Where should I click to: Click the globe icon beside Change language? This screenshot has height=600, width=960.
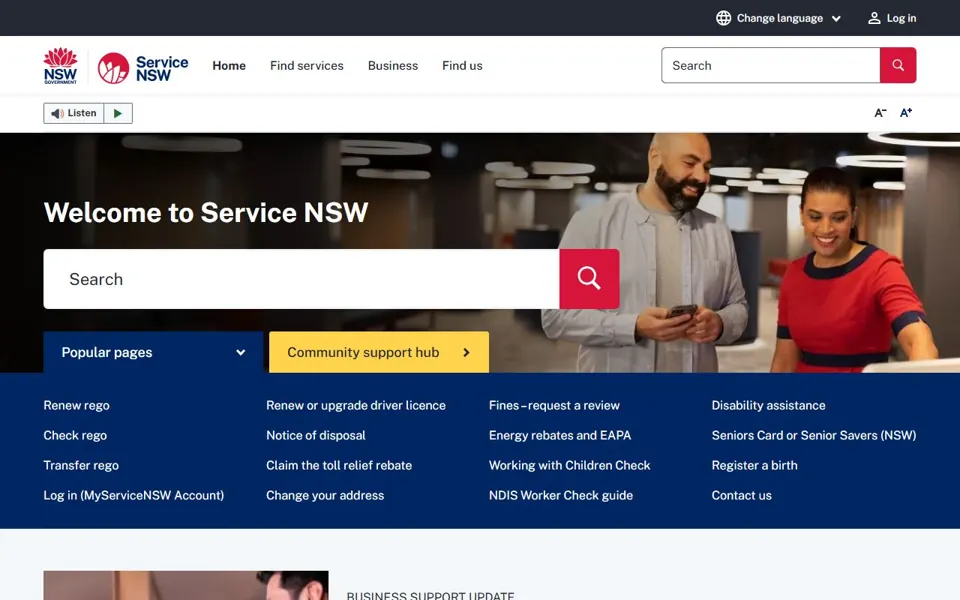coord(723,18)
